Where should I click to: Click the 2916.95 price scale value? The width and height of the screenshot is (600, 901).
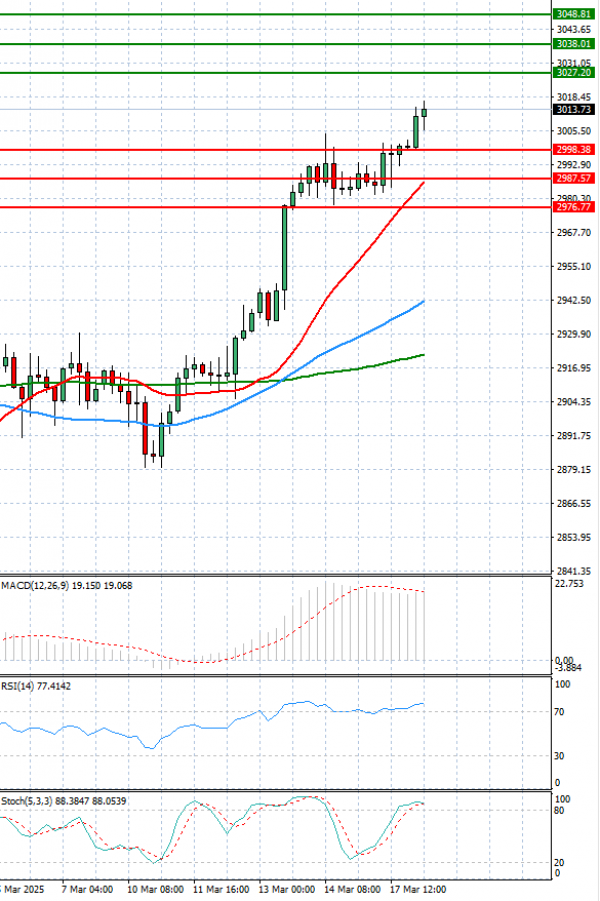pos(574,368)
